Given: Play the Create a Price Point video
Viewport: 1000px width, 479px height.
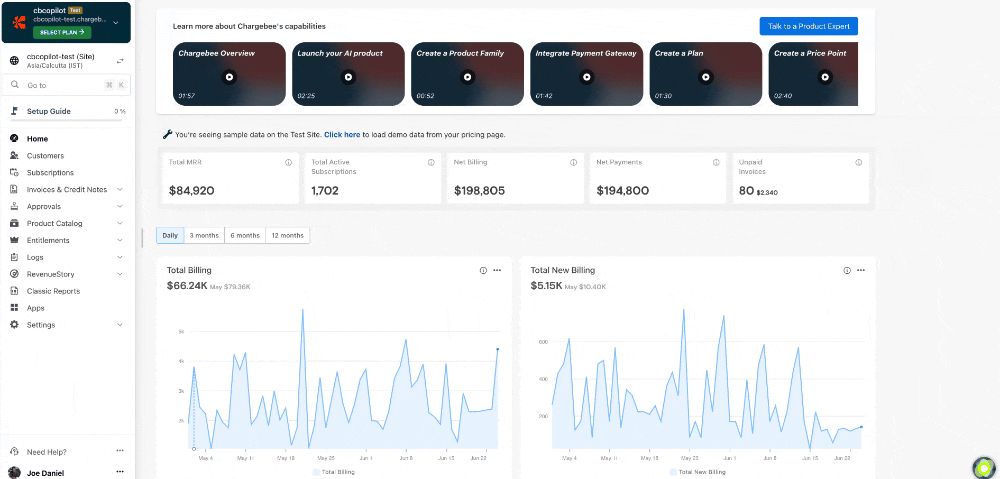Looking at the screenshot, I should coord(825,77).
